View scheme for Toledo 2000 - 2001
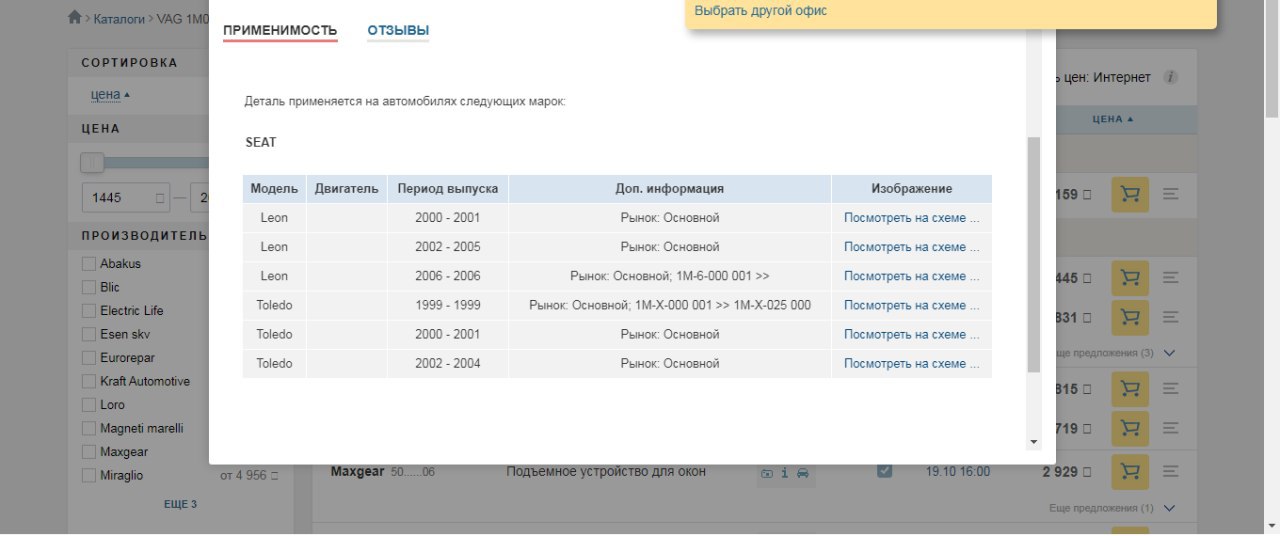The image size is (1280, 536). point(911,334)
